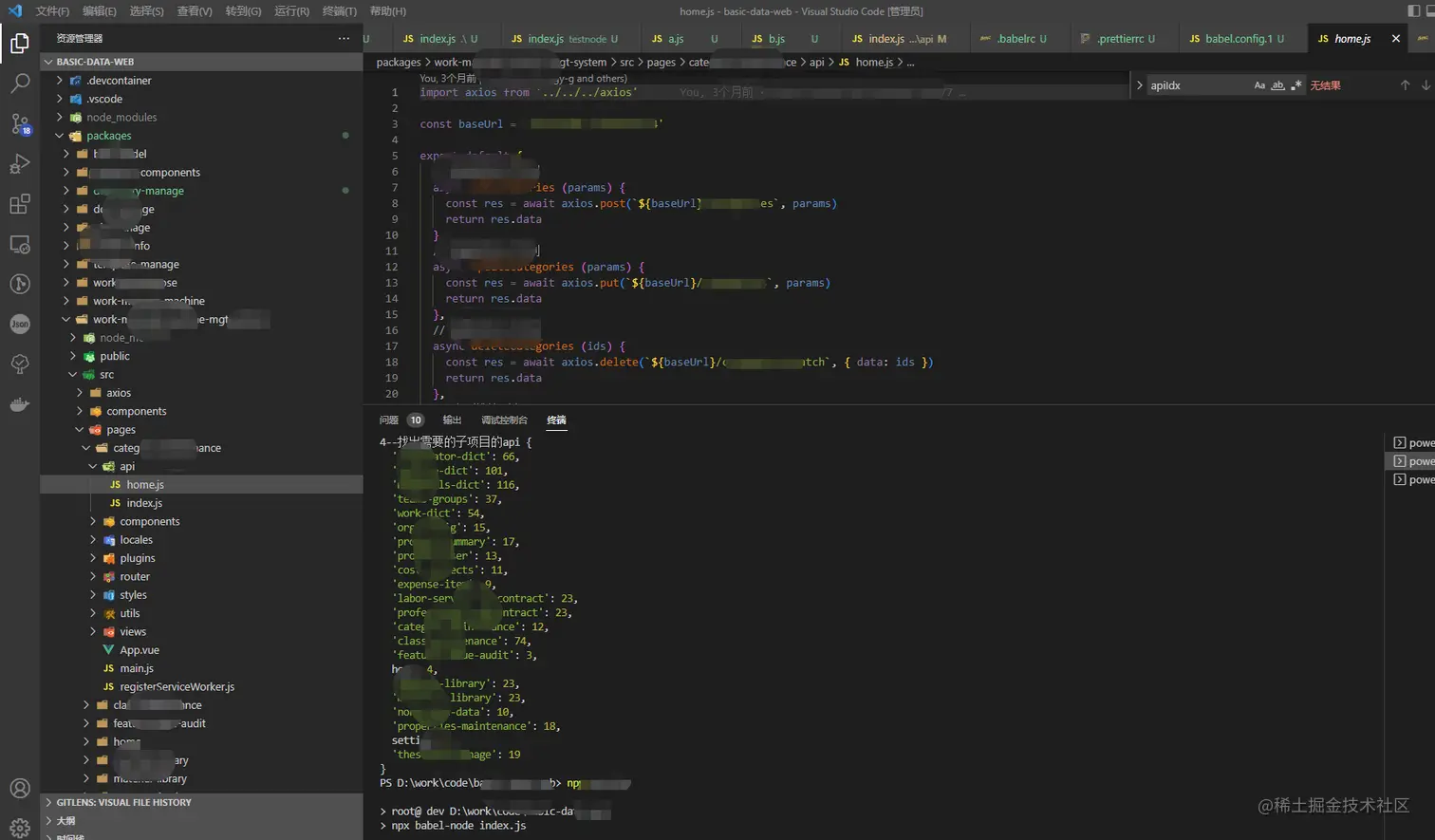
Task: Expand the axios folder
Action: click(80, 393)
